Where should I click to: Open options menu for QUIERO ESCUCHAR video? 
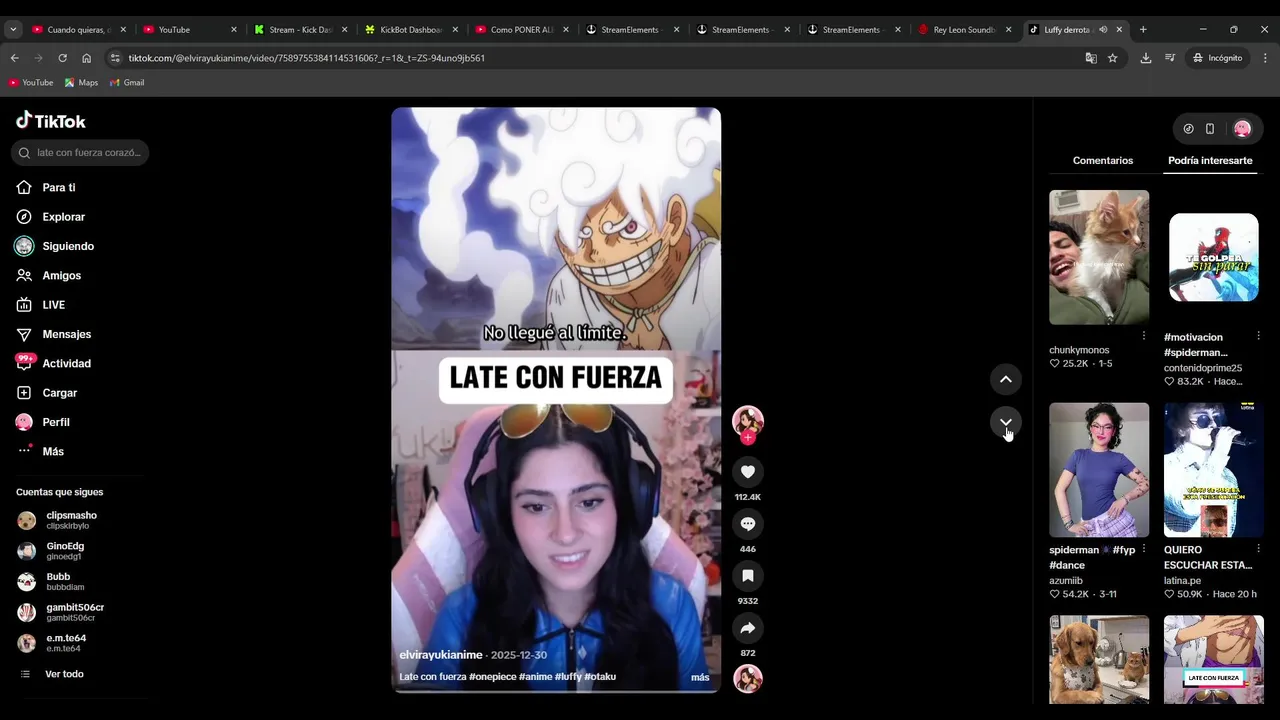1258,549
